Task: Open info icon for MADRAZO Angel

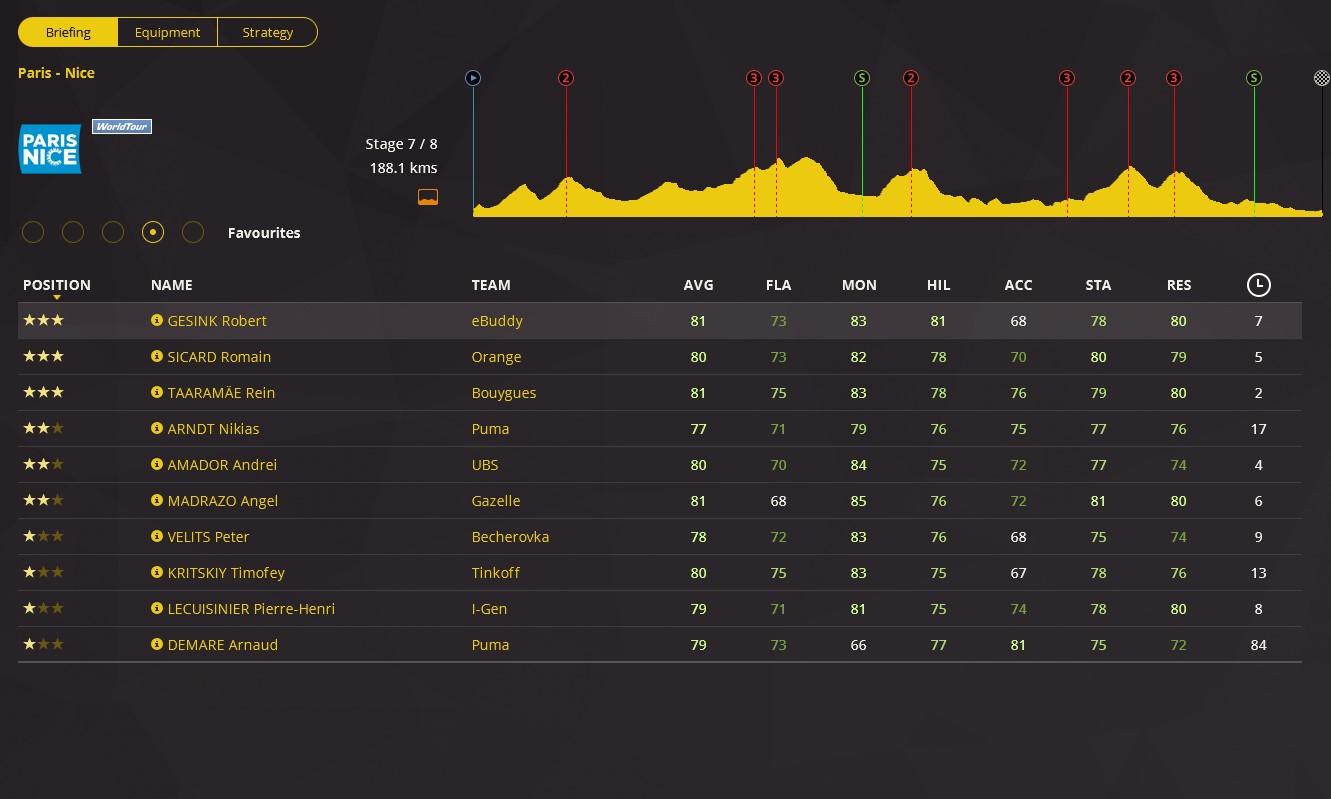Action: tap(156, 501)
